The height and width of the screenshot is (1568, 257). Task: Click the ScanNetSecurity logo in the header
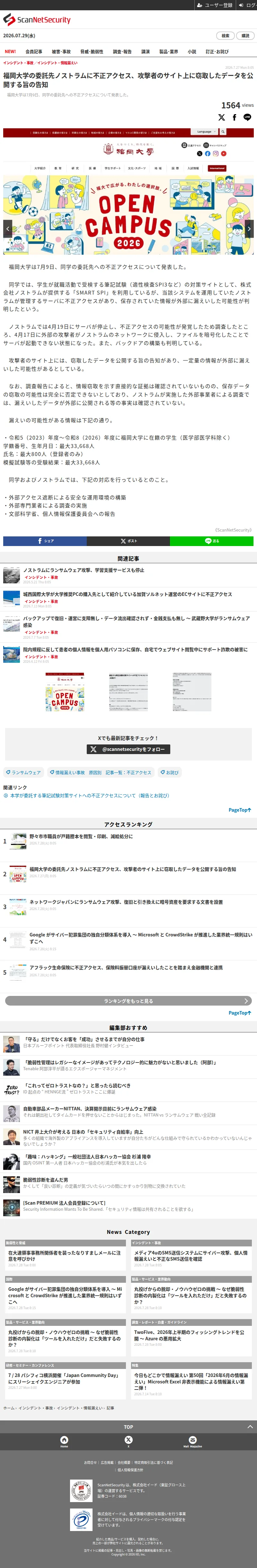point(36,20)
